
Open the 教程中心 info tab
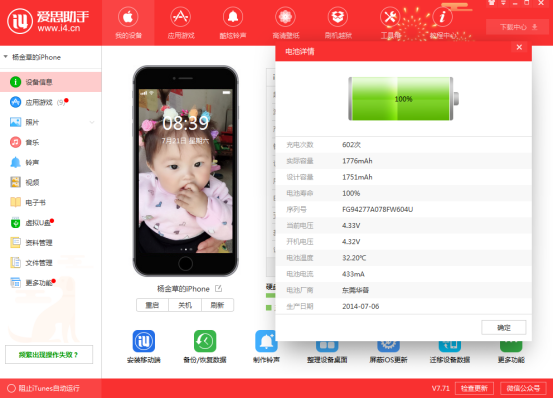click(442, 23)
